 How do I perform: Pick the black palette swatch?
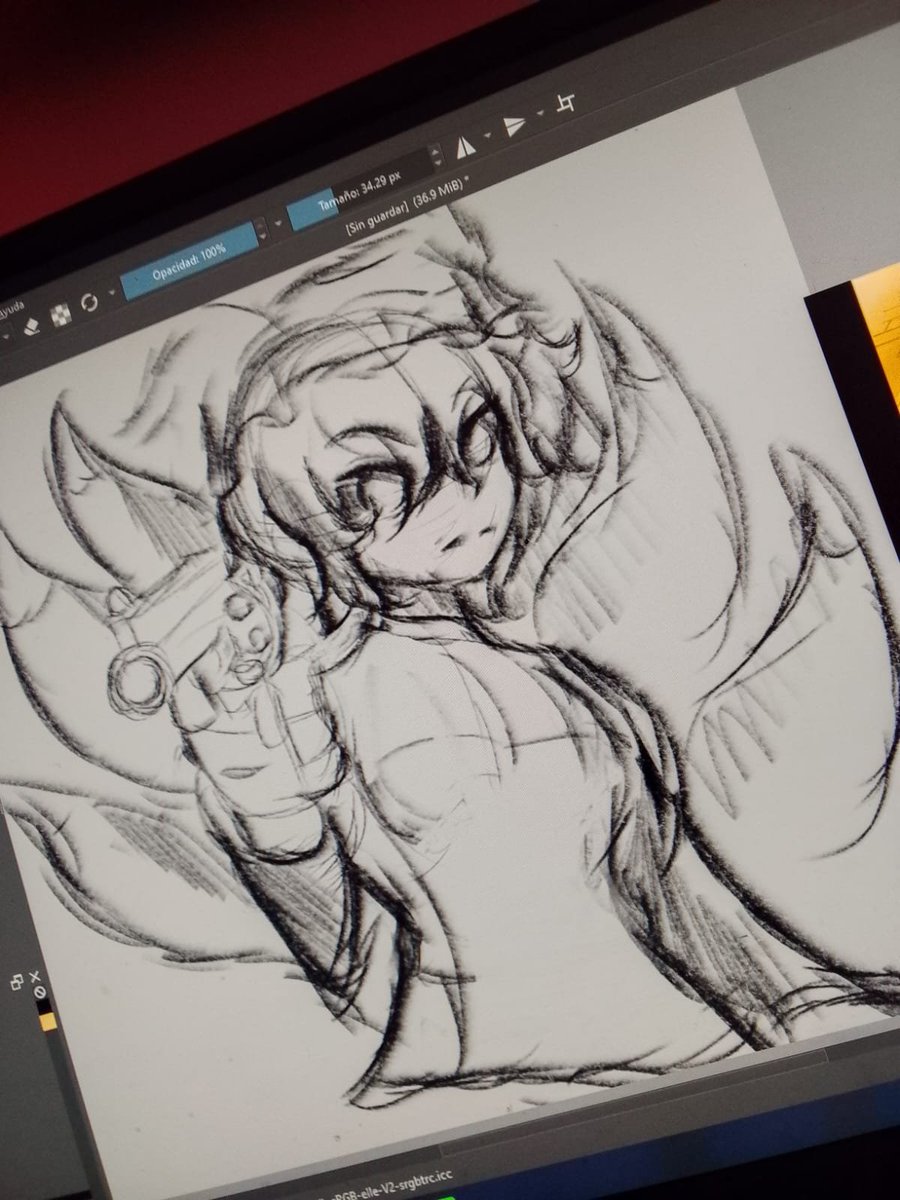43,1007
